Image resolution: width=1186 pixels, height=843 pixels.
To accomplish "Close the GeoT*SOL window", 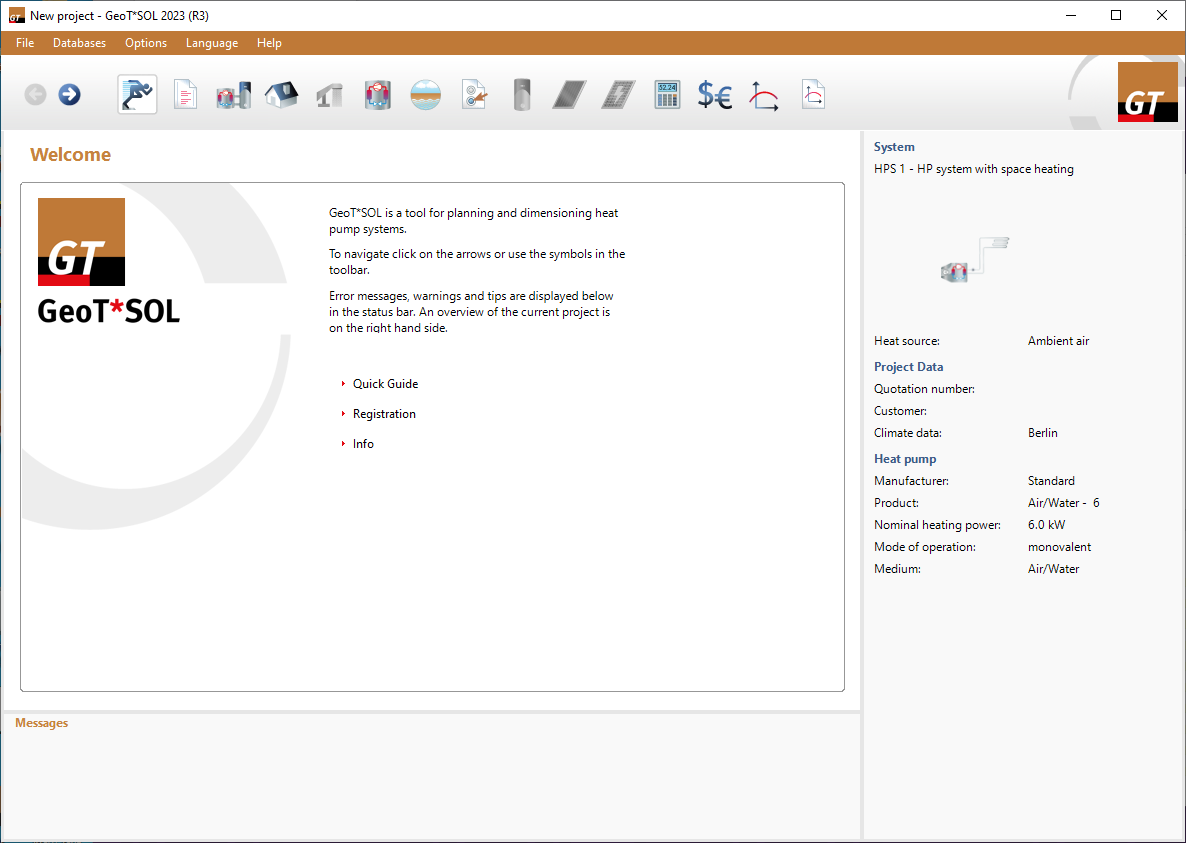I will click(1162, 15).
